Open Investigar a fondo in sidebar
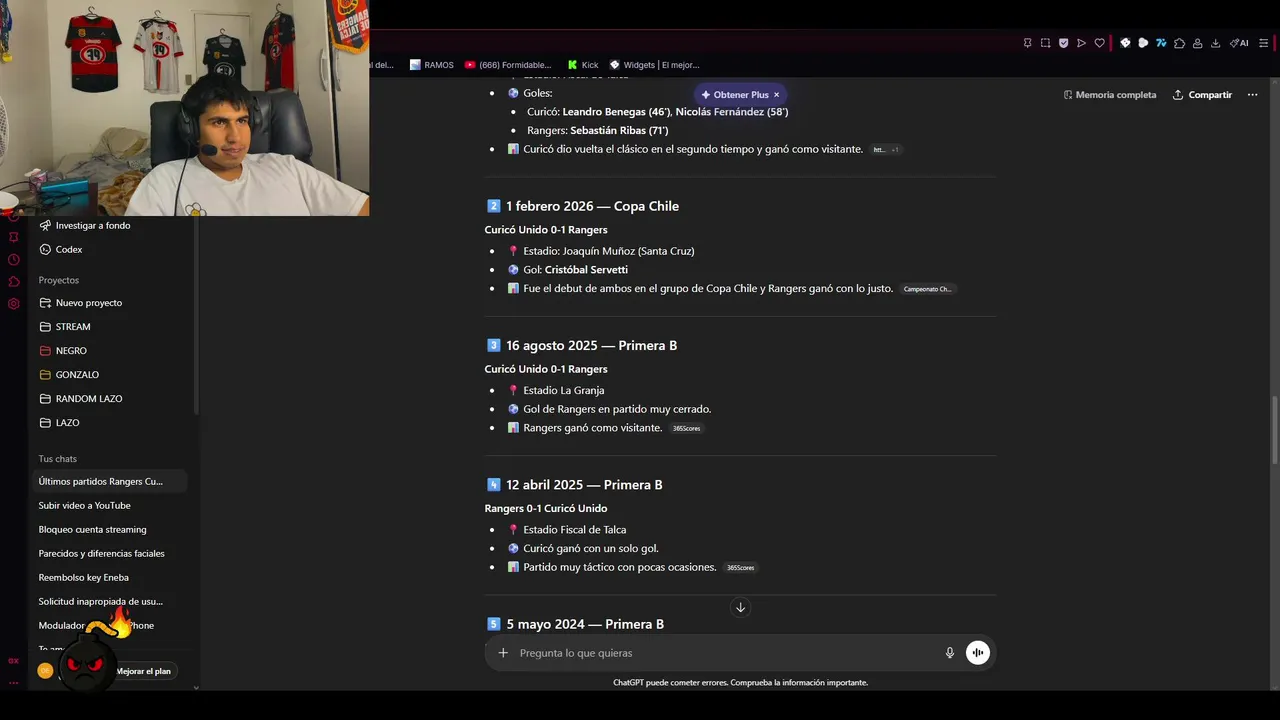 pyautogui.click(x=85, y=226)
